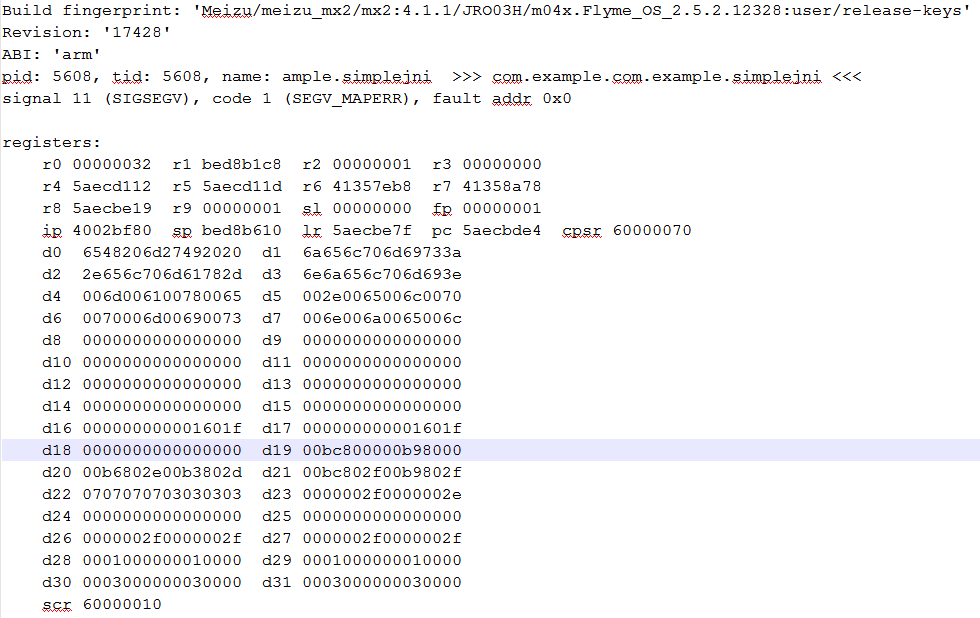Click r4 value 5aecd112
This screenshot has height=618, width=980.
point(112,186)
